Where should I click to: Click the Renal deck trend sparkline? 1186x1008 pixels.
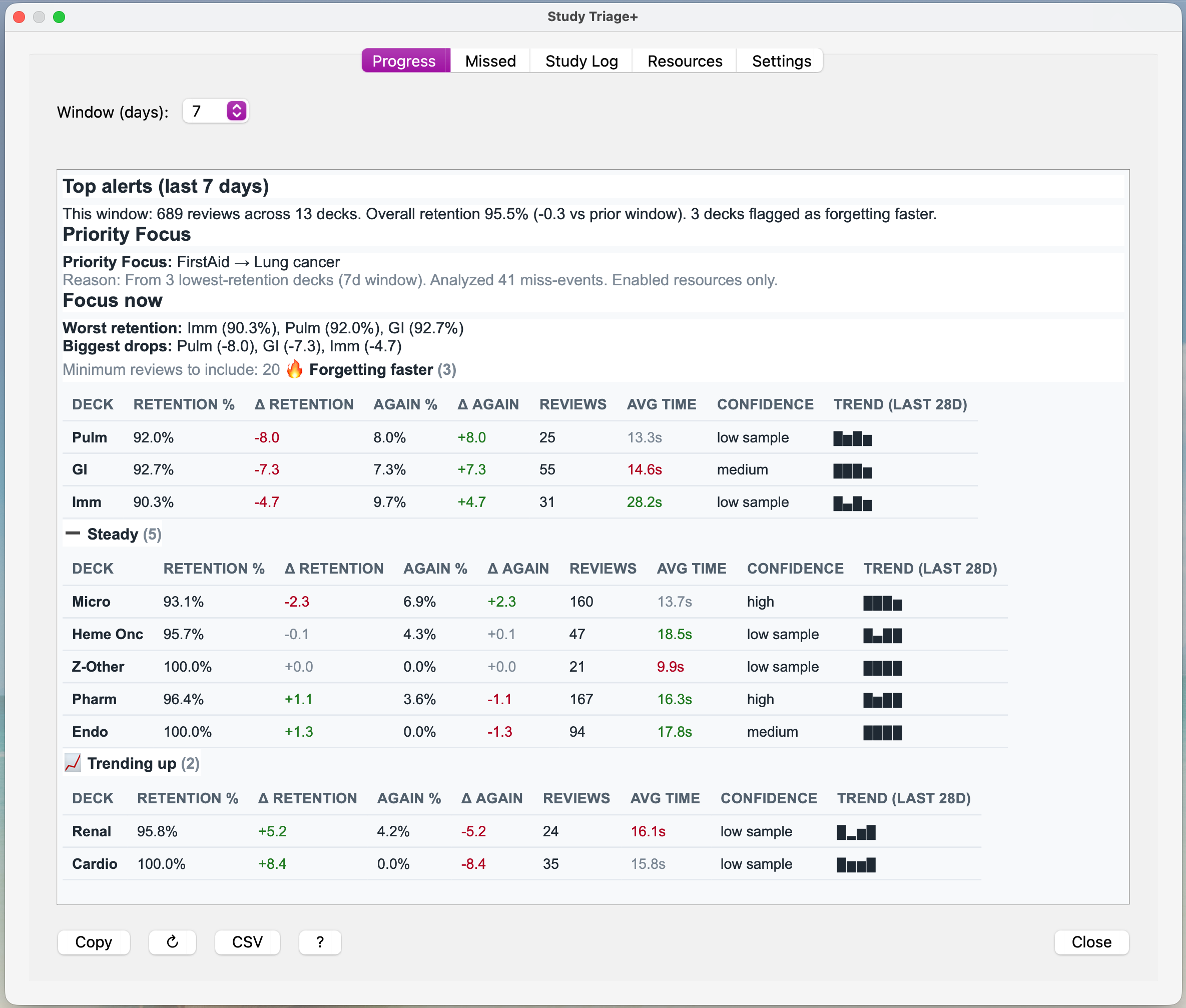[856, 832]
